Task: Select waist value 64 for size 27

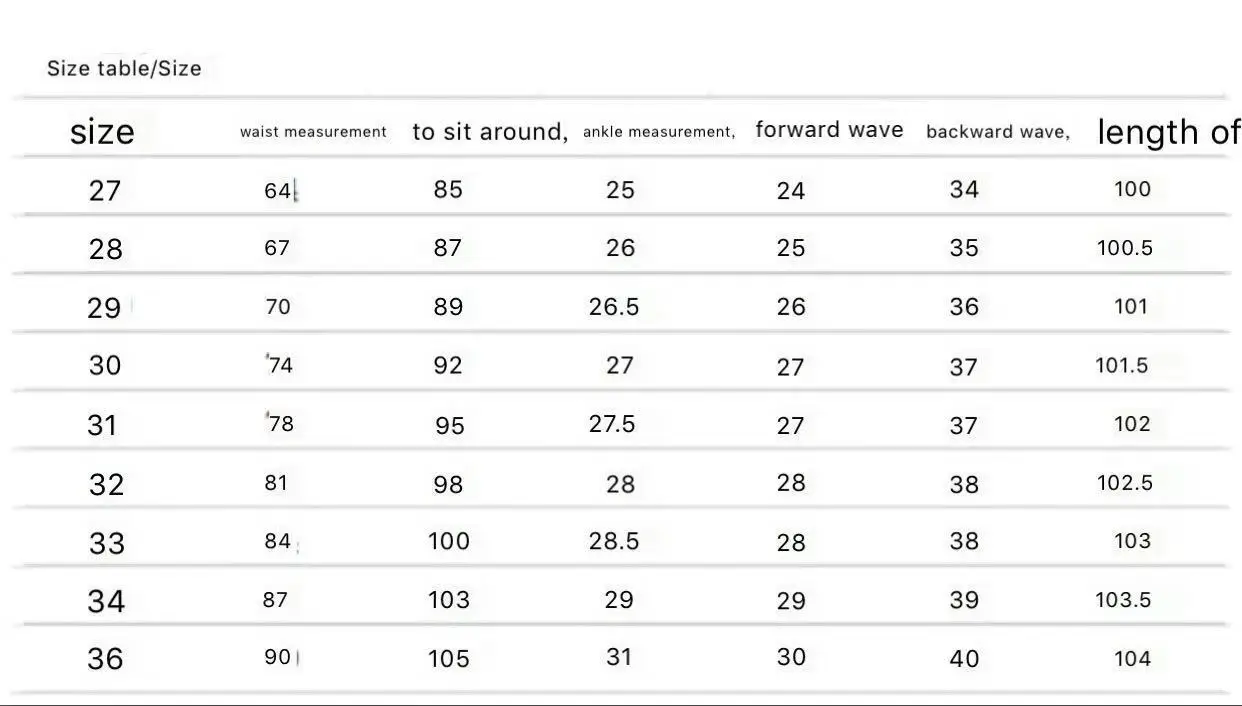Action: point(277,190)
